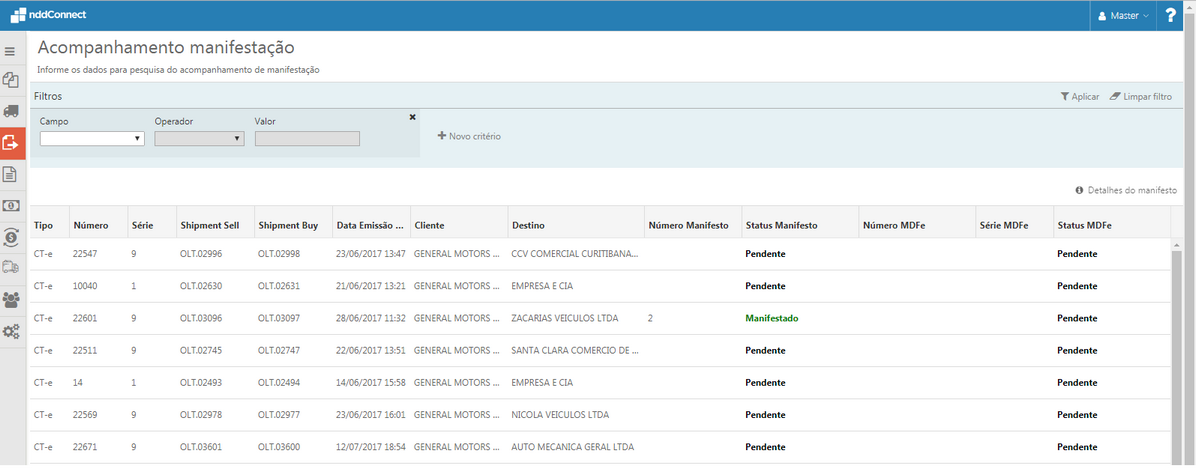Open the Master user menu

[1124, 16]
